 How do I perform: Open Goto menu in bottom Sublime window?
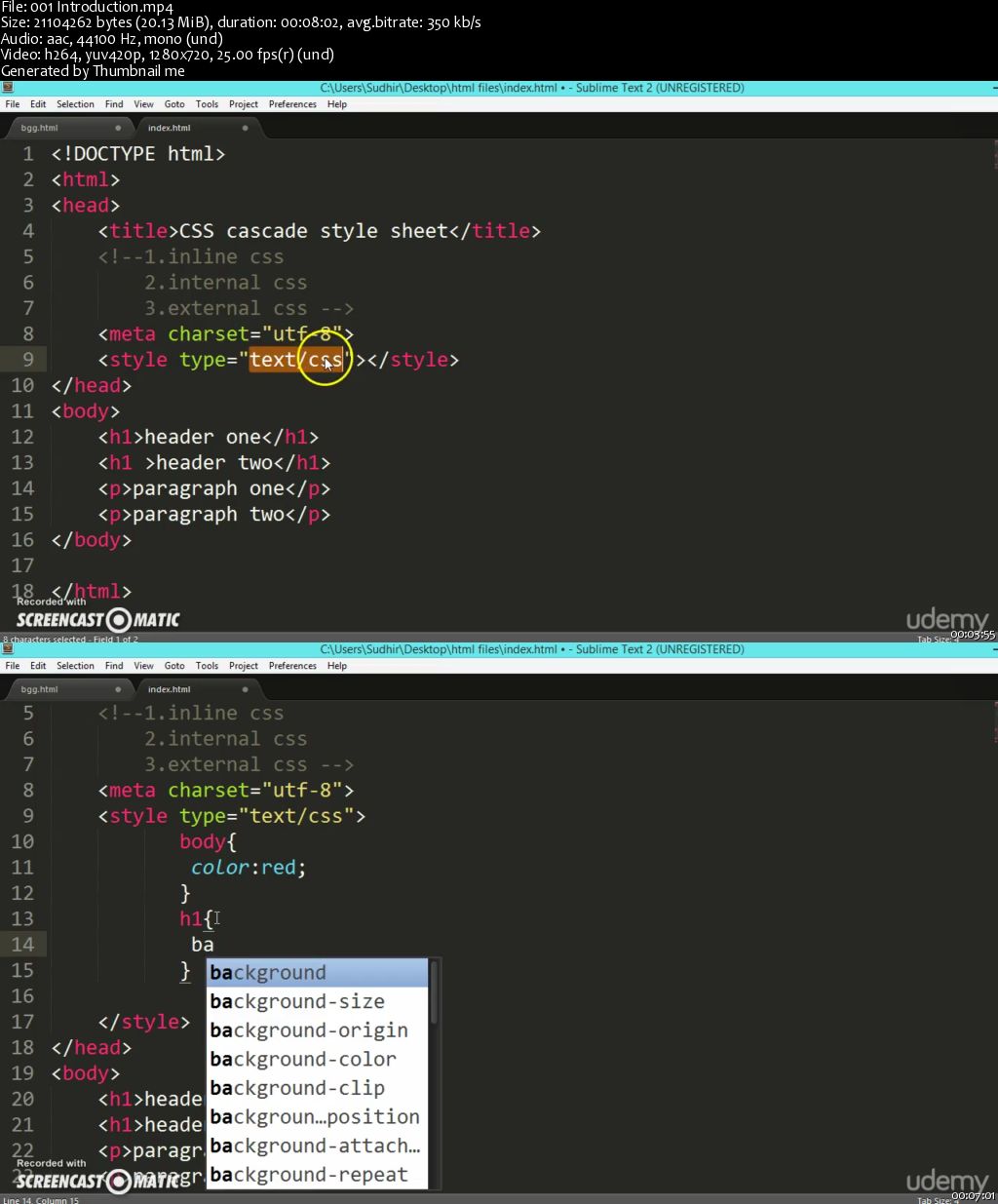pos(174,666)
